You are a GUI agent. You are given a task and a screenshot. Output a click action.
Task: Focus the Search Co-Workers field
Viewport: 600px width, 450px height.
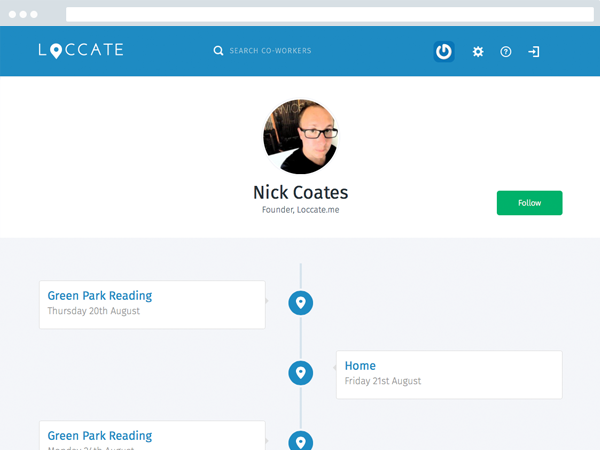tap(270, 51)
